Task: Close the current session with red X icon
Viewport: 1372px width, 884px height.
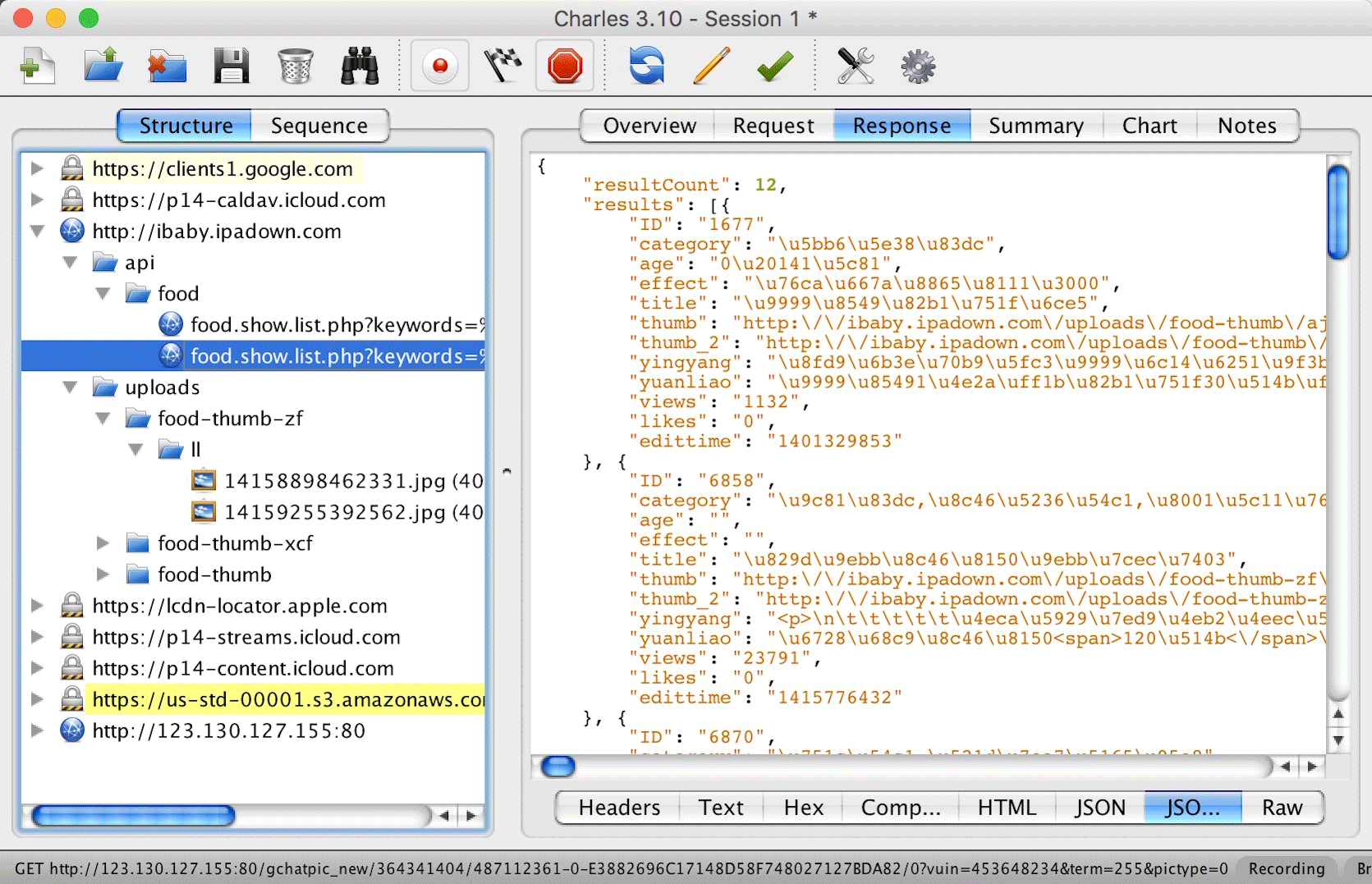Action: tap(167, 66)
